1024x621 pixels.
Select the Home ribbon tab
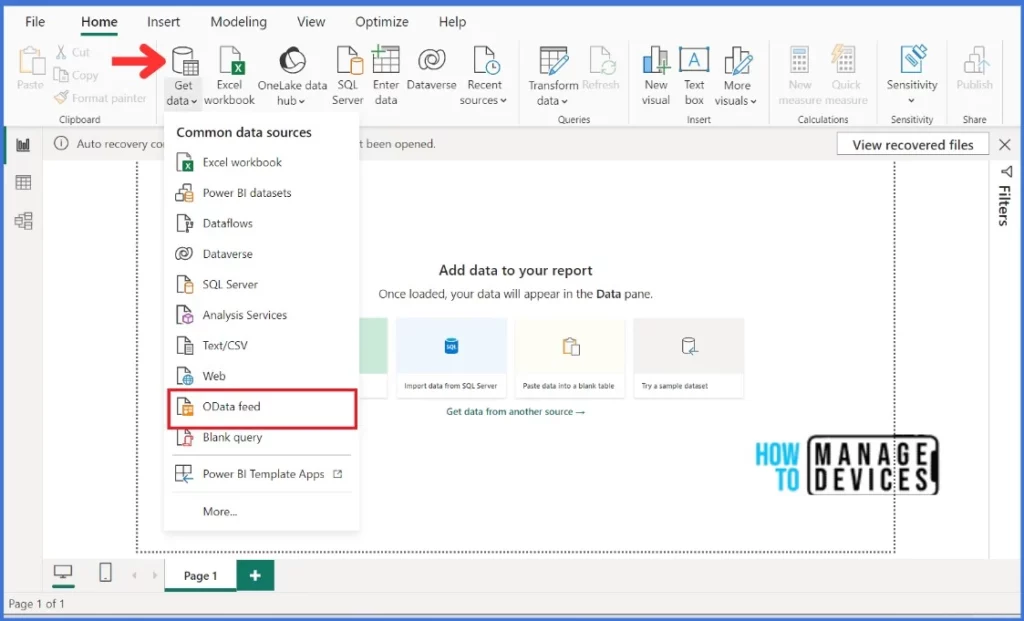tap(99, 22)
